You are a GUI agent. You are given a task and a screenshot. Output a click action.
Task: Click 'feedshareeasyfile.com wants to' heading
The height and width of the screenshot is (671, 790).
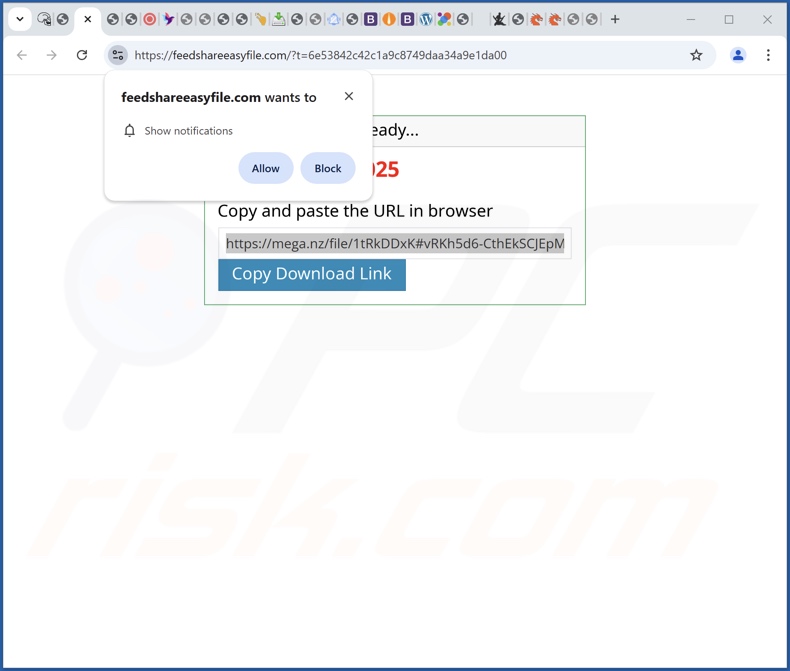219,97
